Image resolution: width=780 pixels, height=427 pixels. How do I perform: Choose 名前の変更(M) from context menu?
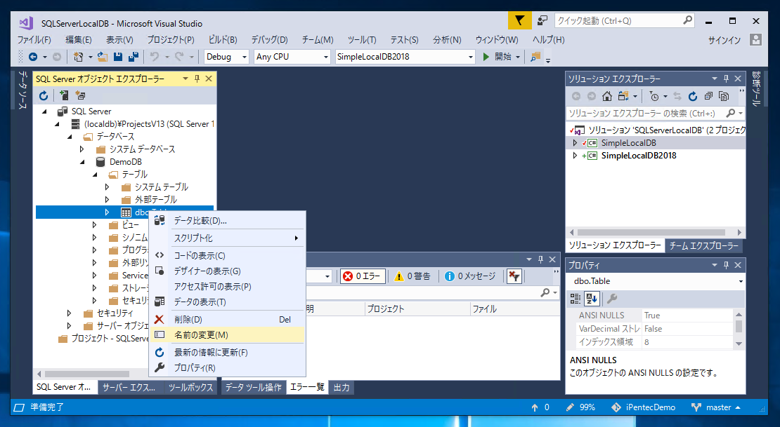point(228,335)
